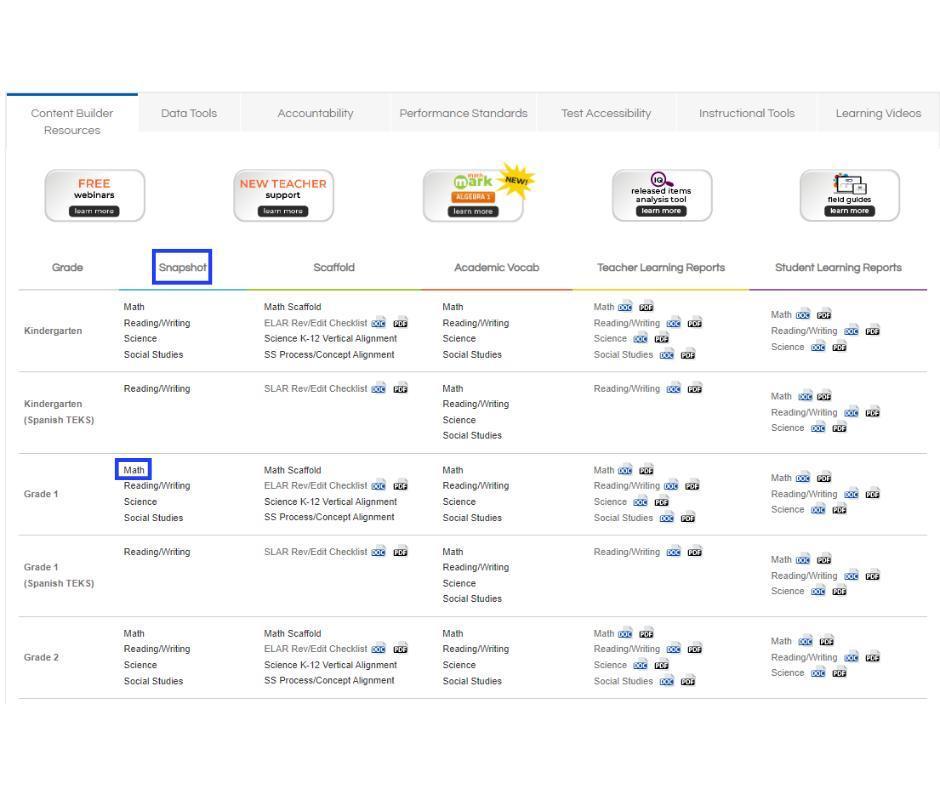
Task: Open Kindergarten Spanish SLAR Checklist DOC icon
Action: click(378, 389)
